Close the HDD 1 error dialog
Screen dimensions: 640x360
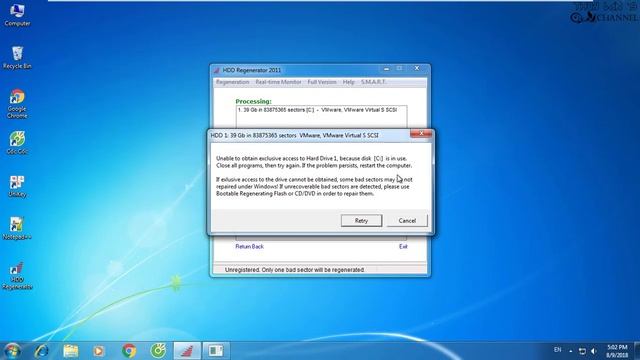pyautogui.click(x=421, y=133)
